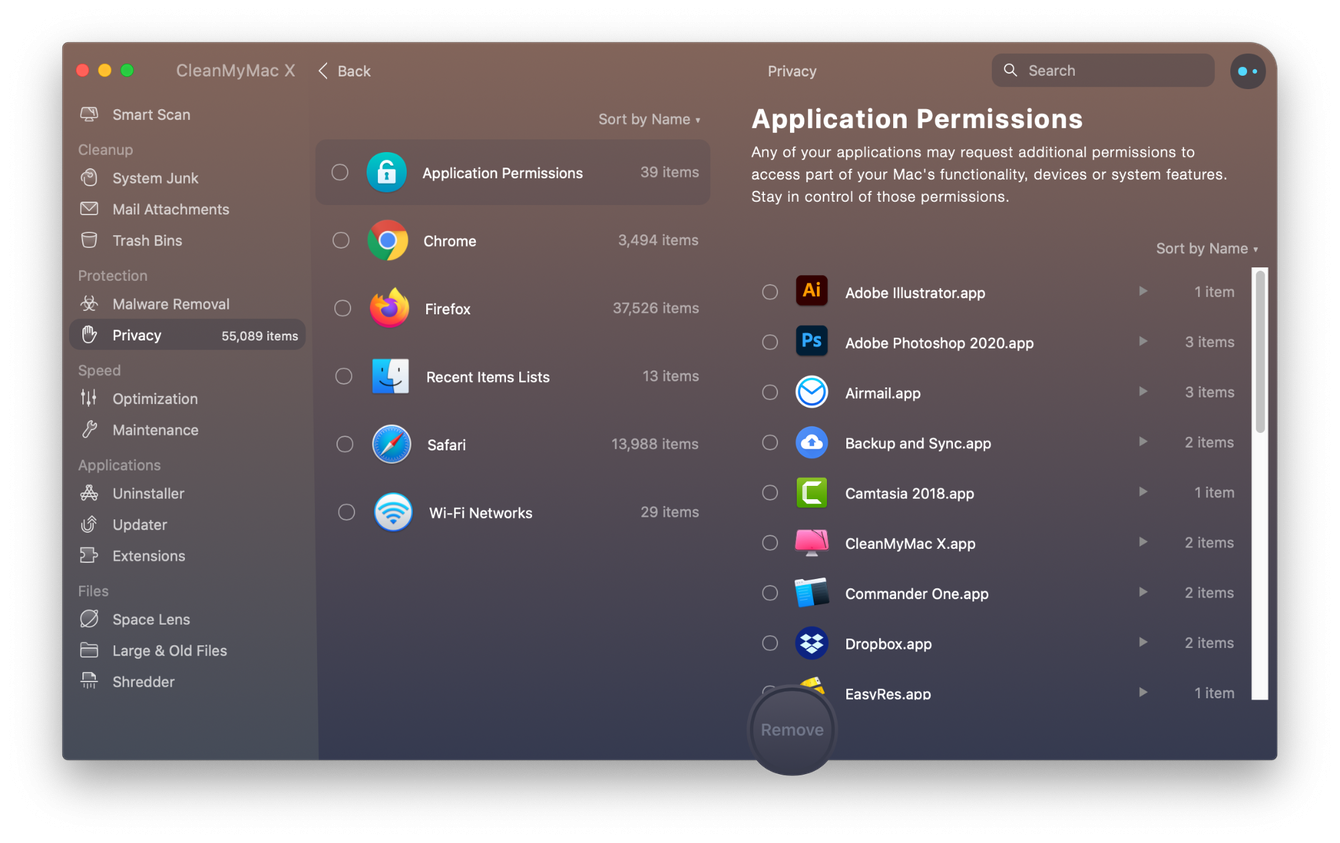The height and width of the screenshot is (843, 1340).
Task: Select the Firefox category radio button
Action: coord(342,308)
